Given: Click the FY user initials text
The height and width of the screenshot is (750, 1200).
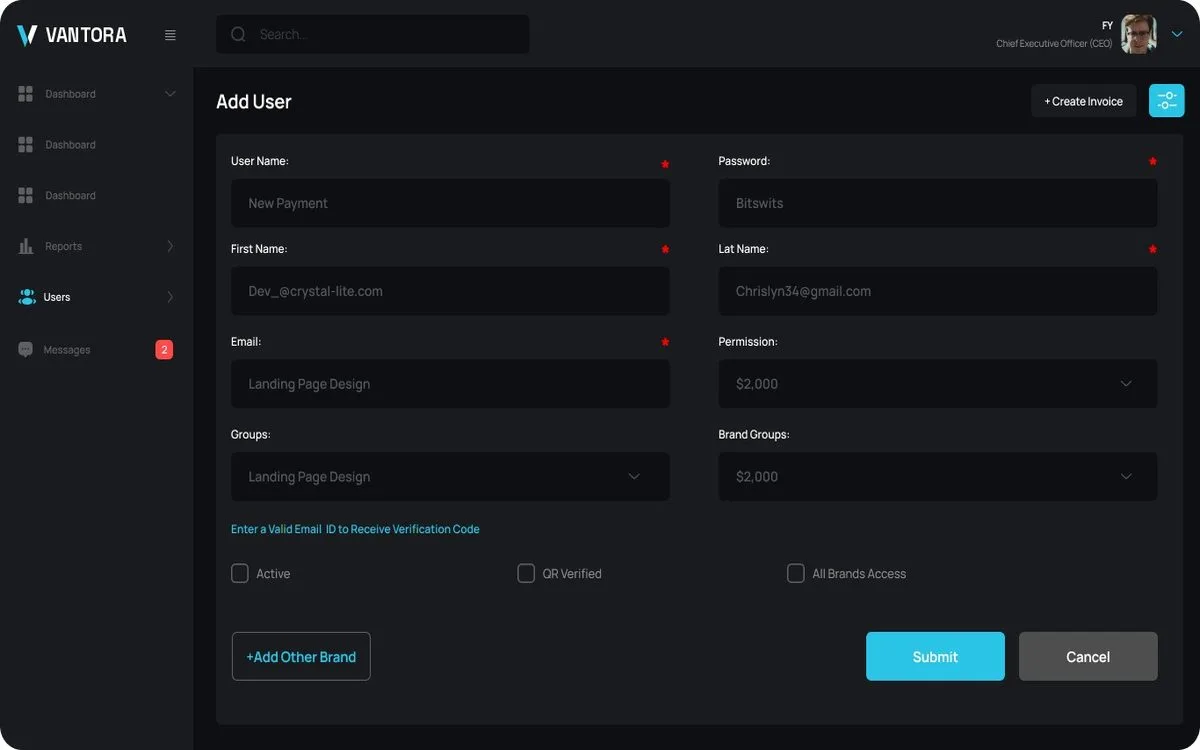Looking at the screenshot, I should [x=1107, y=25].
